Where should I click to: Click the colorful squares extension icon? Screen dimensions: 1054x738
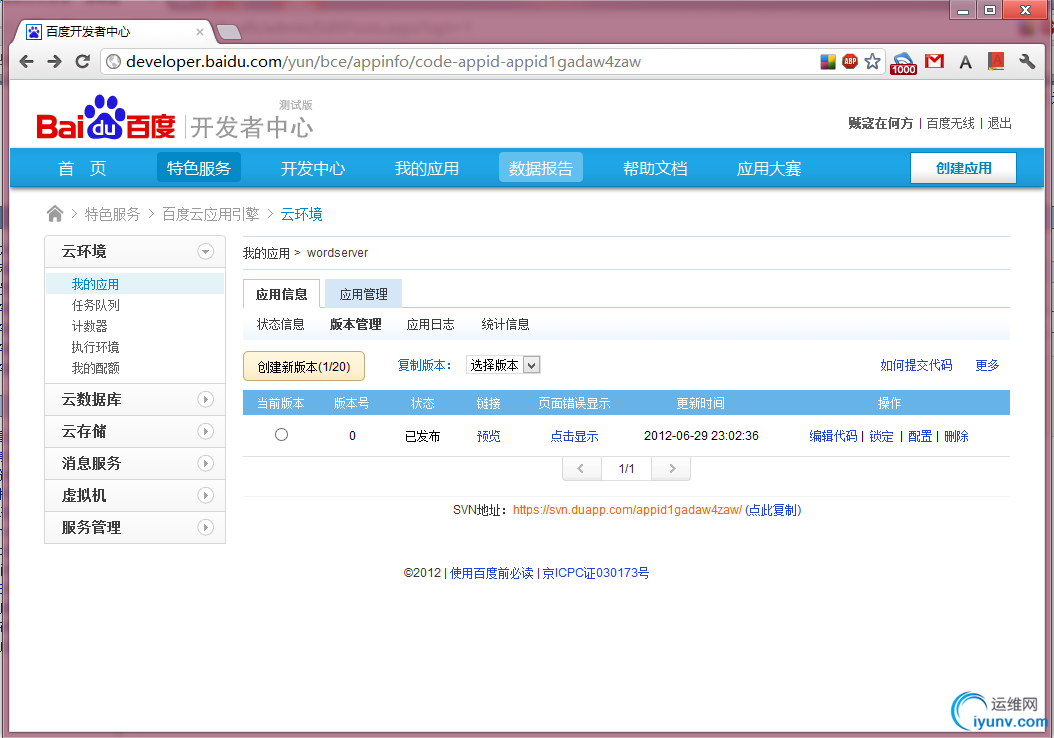[828, 62]
